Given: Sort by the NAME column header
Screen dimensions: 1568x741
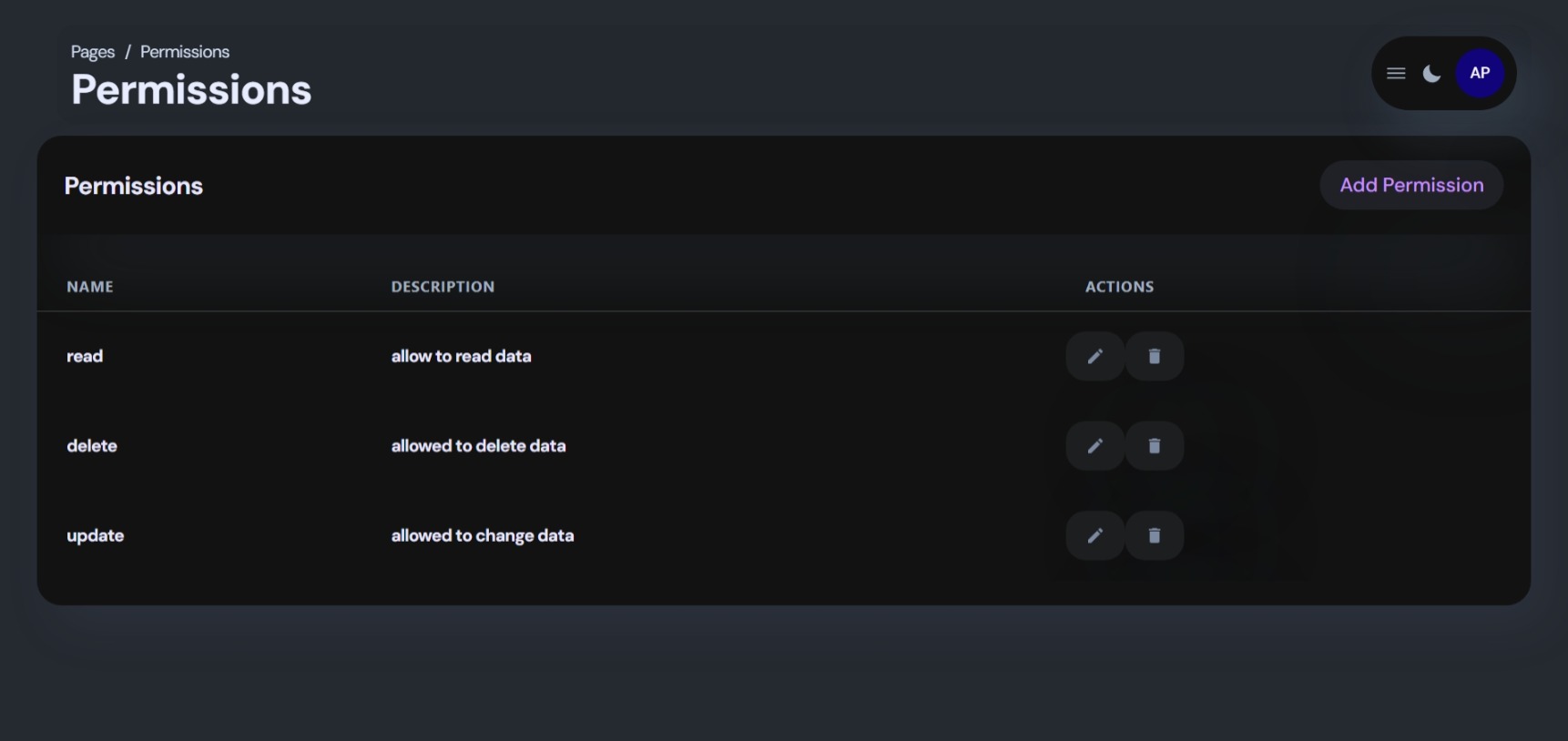Looking at the screenshot, I should click(x=90, y=287).
